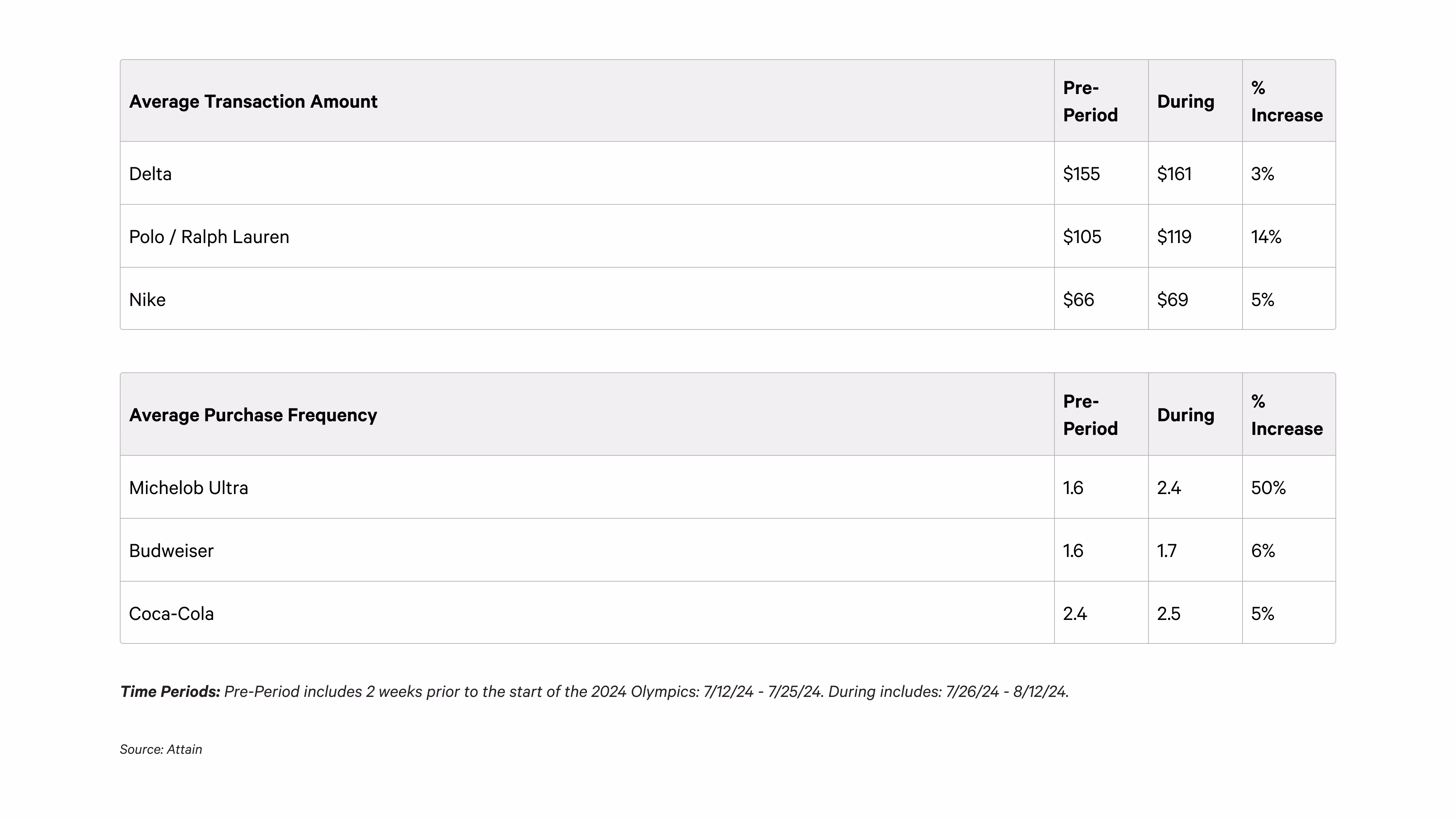Click Nike's $69 during value

click(x=1172, y=300)
